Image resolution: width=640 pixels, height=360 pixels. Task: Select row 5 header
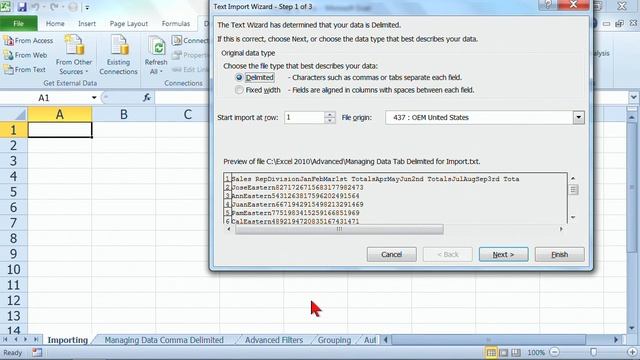(13, 192)
